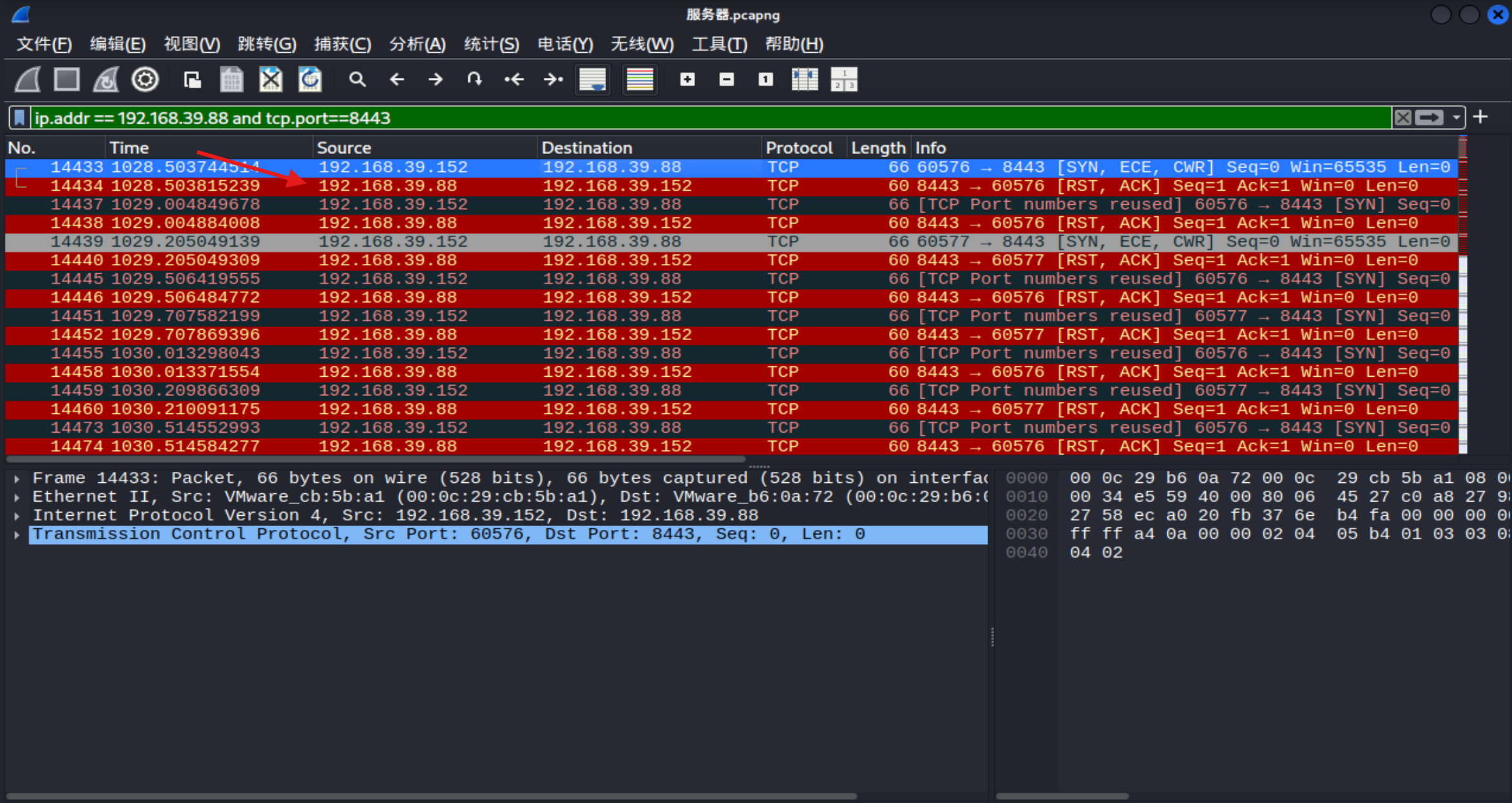Open the filter bookmark menu
Screen dimensions: 1512x803
coord(19,118)
